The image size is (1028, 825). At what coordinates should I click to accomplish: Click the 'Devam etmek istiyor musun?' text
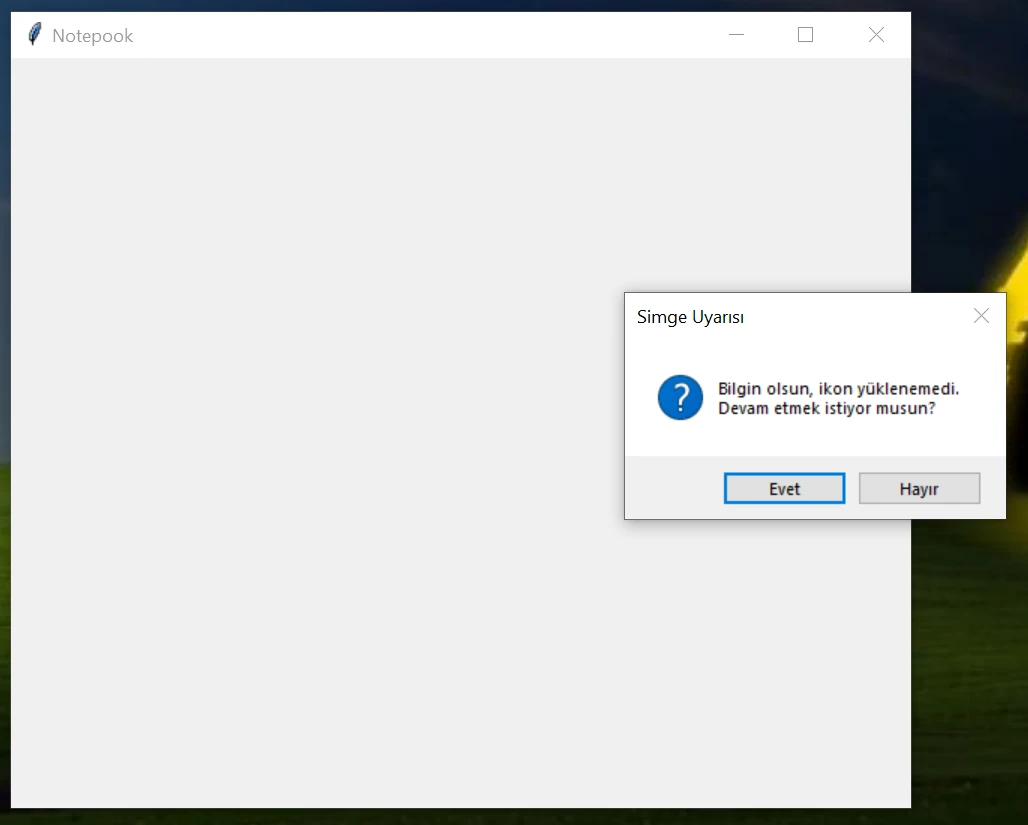coord(826,408)
